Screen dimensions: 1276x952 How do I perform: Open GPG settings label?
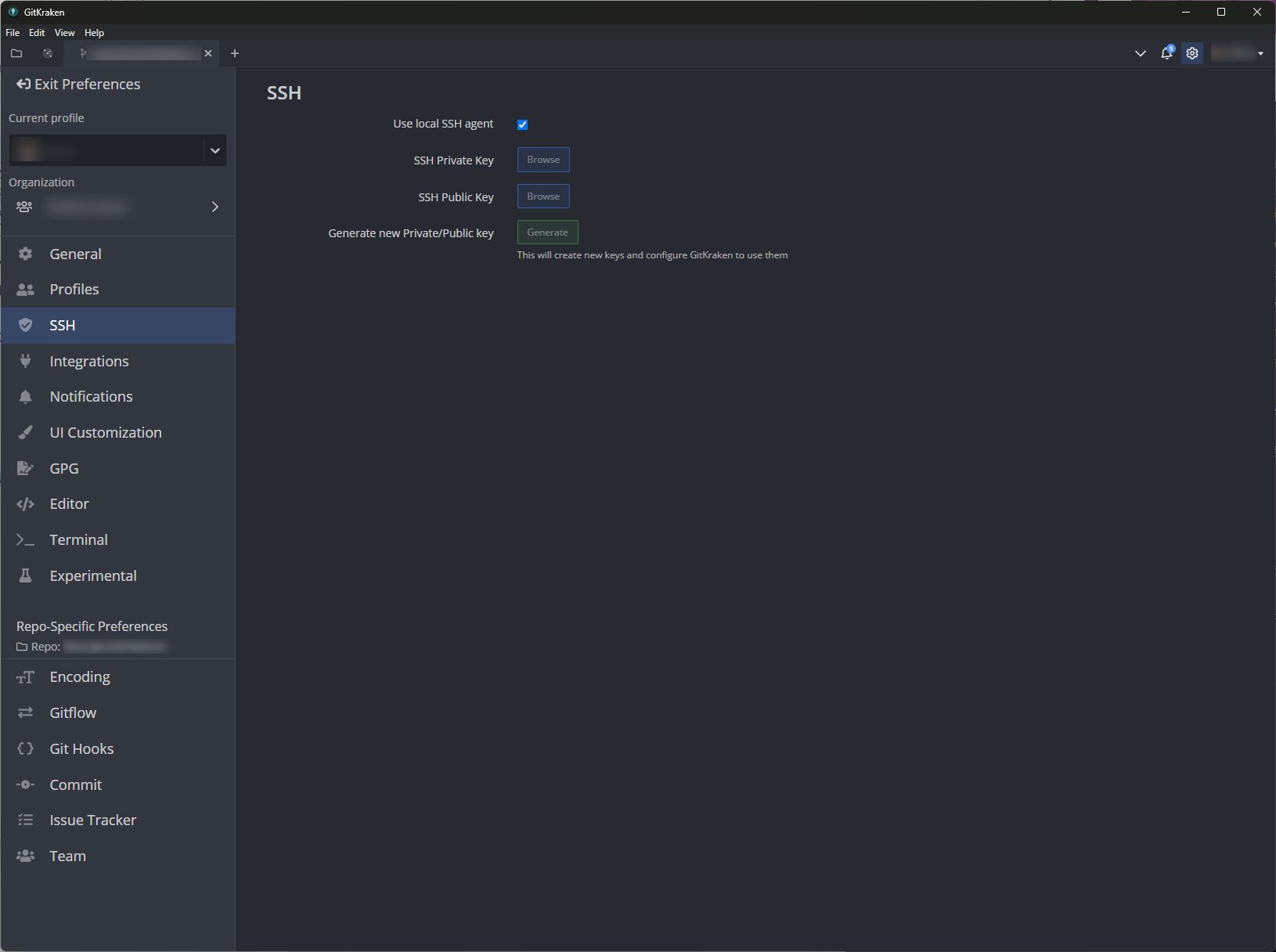click(64, 468)
